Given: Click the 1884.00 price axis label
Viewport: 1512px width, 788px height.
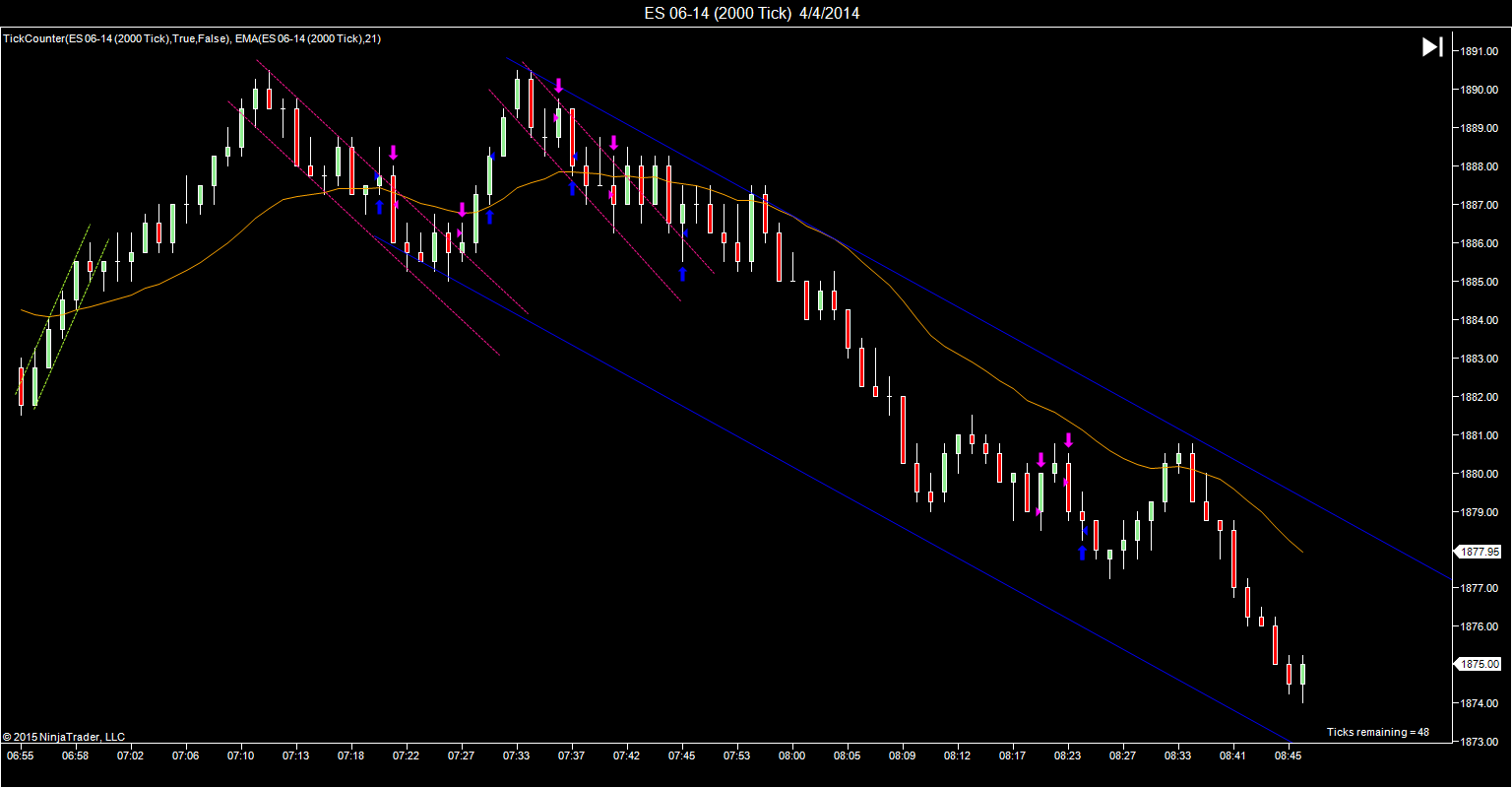Looking at the screenshot, I should tap(1479, 320).
